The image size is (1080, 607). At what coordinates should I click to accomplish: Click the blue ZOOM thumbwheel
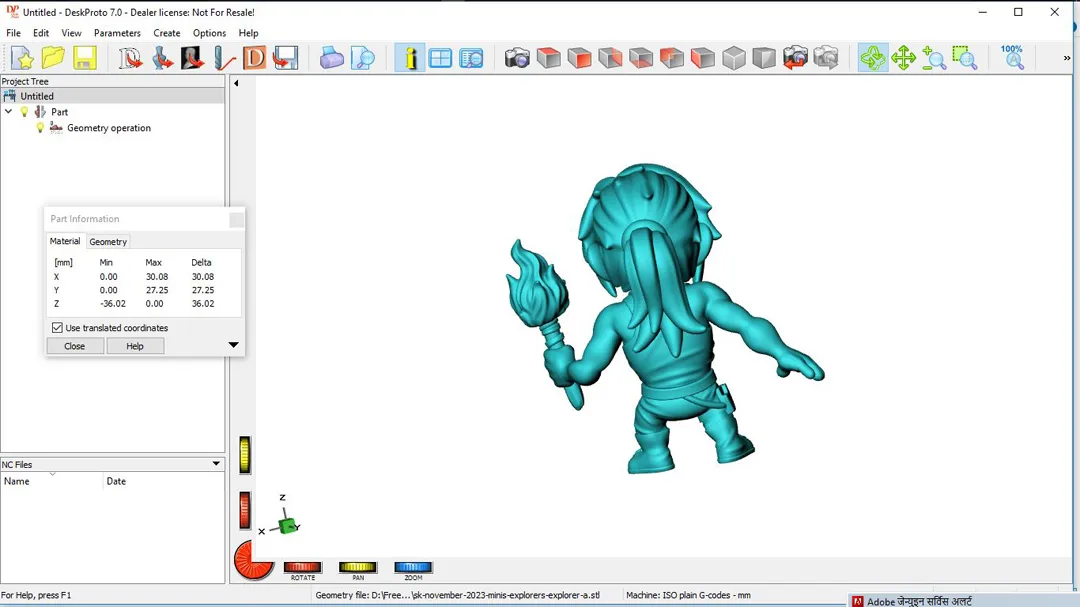pos(413,567)
